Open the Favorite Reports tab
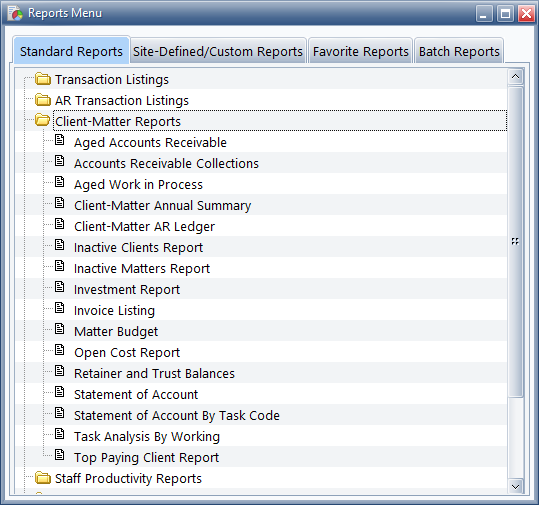 tap(361, 51)
